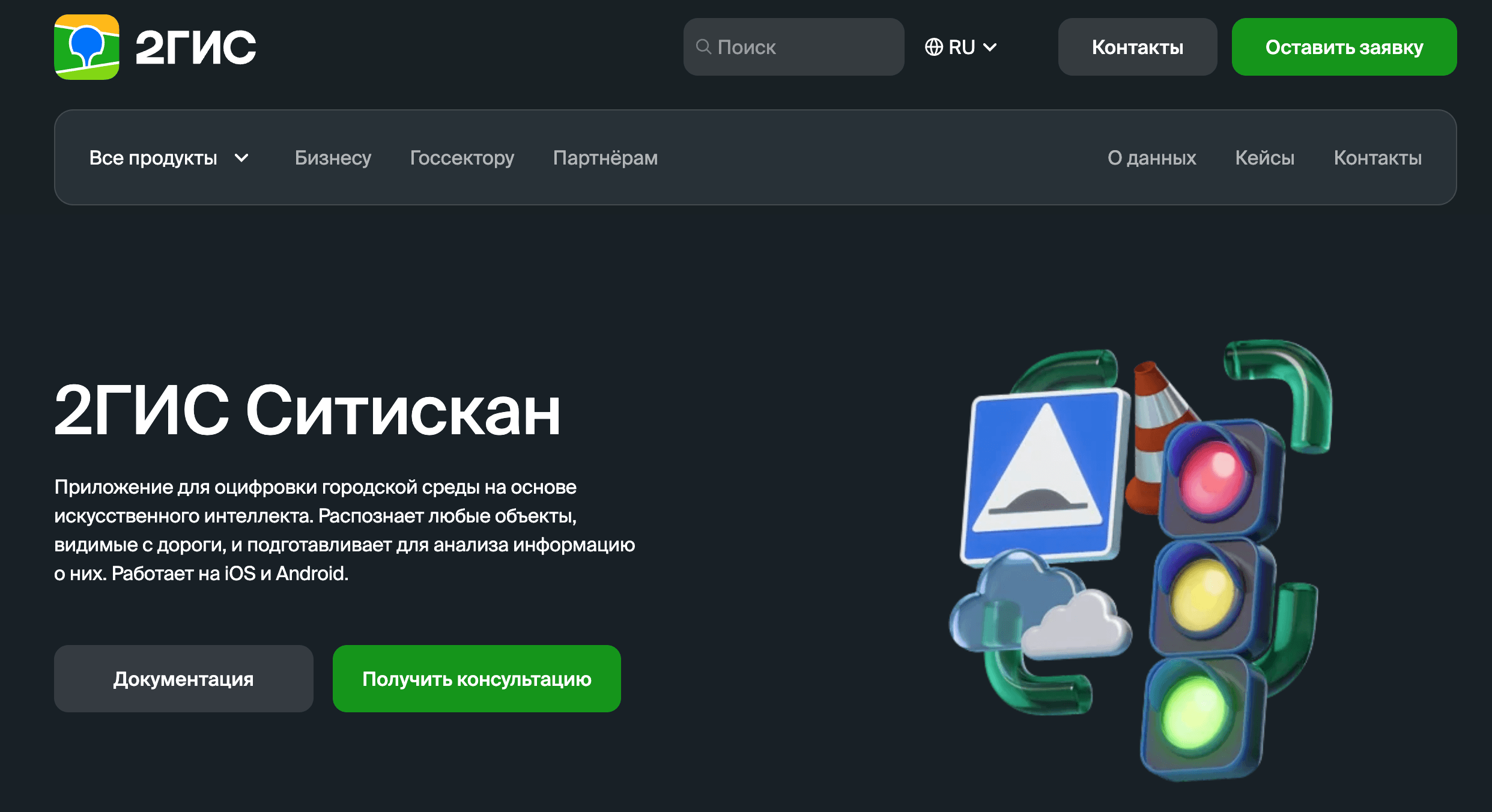Click the Все продукты chevron arrow
1492x812 pixels.
[241, 158]
